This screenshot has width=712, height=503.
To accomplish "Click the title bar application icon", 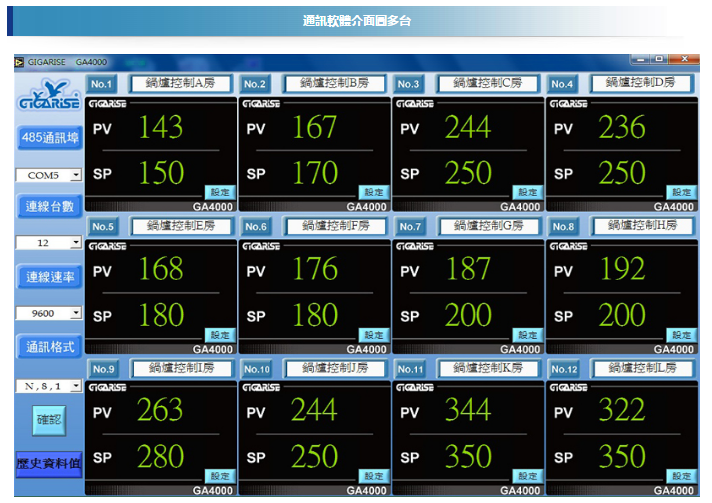I will click(20, 62).
